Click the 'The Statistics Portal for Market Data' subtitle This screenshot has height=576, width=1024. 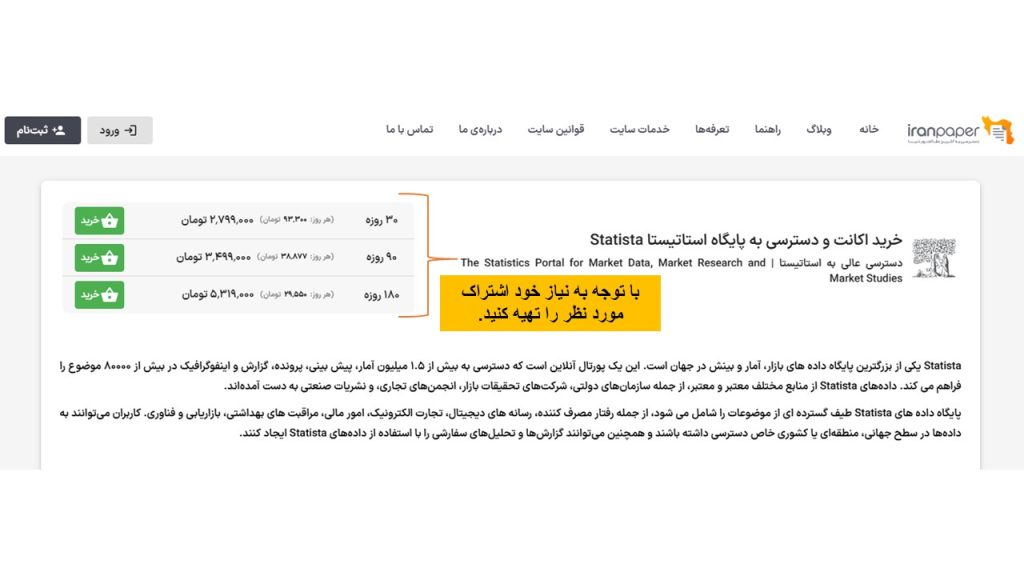click(681, 270)
